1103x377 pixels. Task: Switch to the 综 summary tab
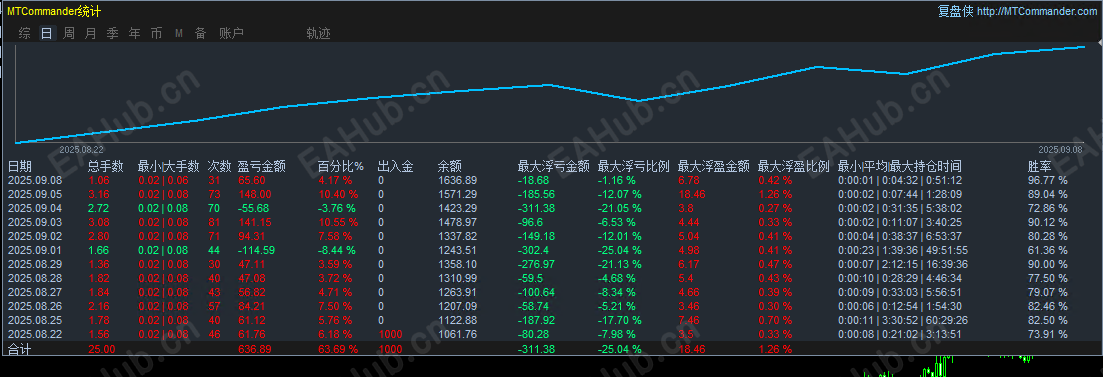point(25,33)
